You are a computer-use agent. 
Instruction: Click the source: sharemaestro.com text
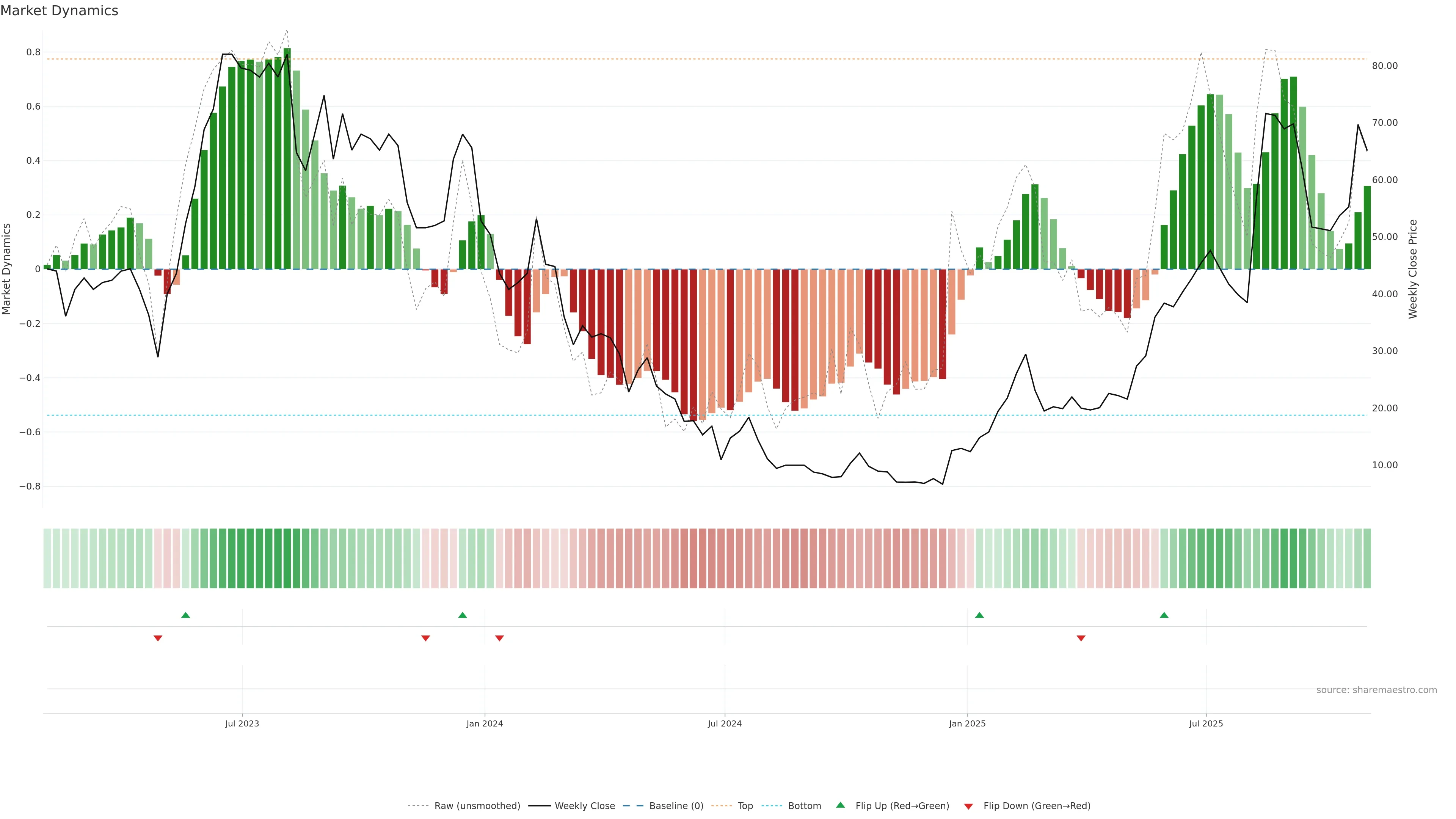click(1376, 690)
